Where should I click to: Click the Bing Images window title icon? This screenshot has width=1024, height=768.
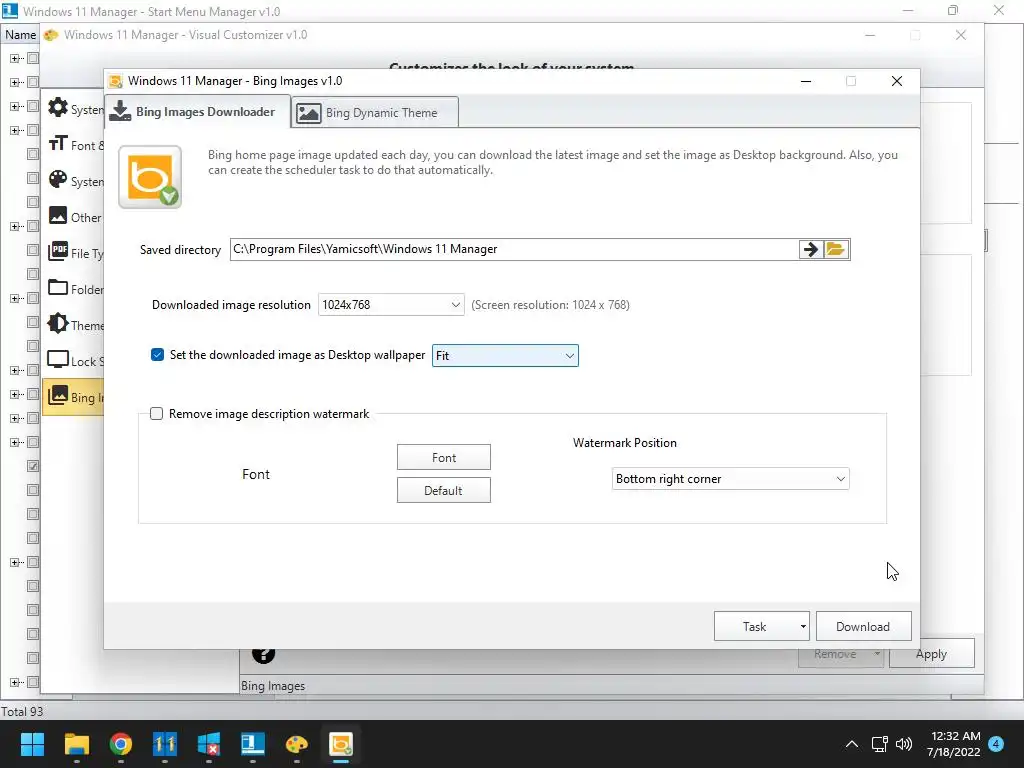(116, 81)
